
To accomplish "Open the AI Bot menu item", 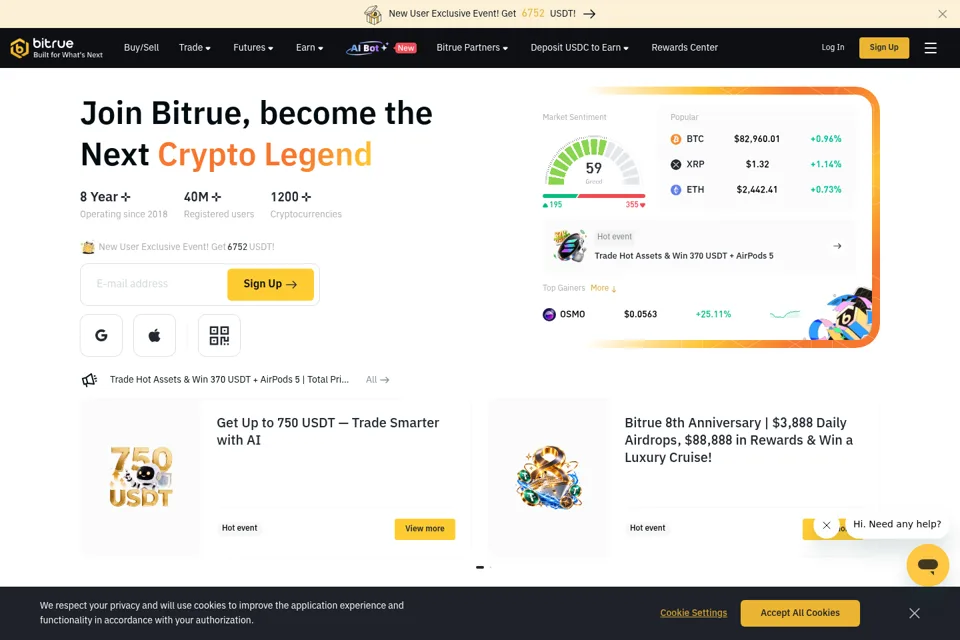I will point(366,48).
